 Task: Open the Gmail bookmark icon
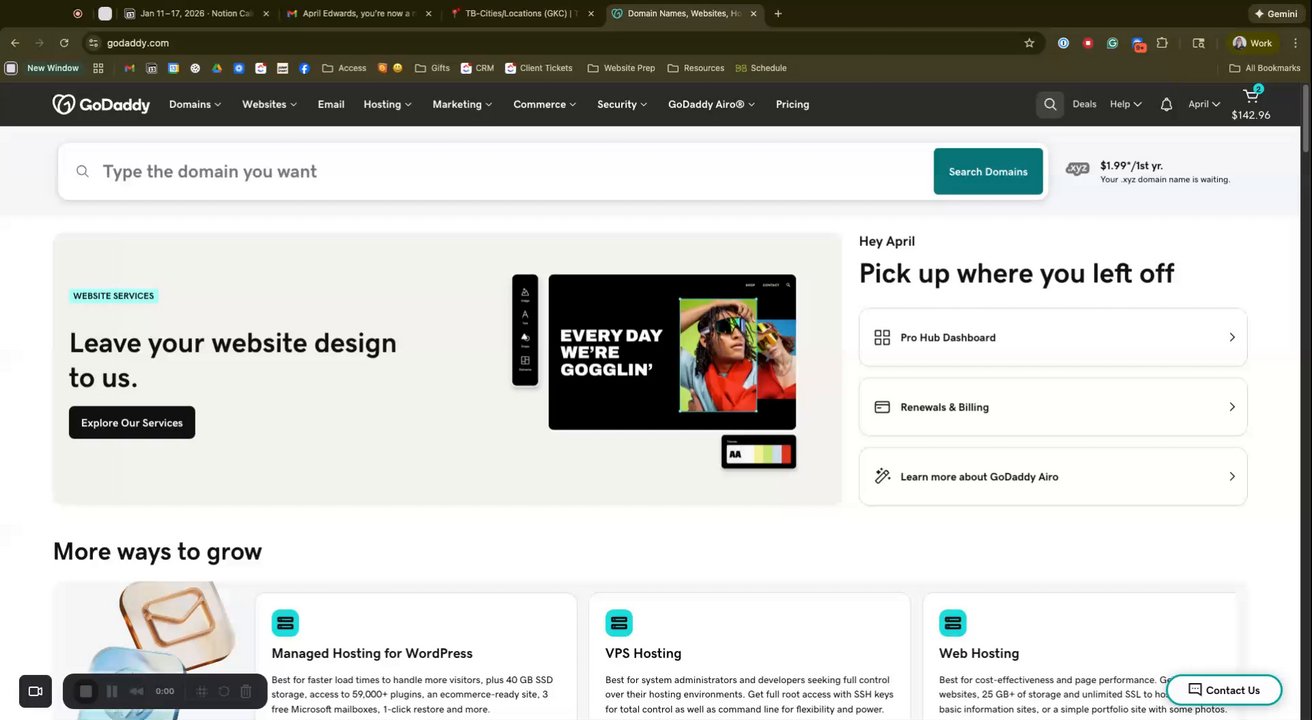point(130,68)
